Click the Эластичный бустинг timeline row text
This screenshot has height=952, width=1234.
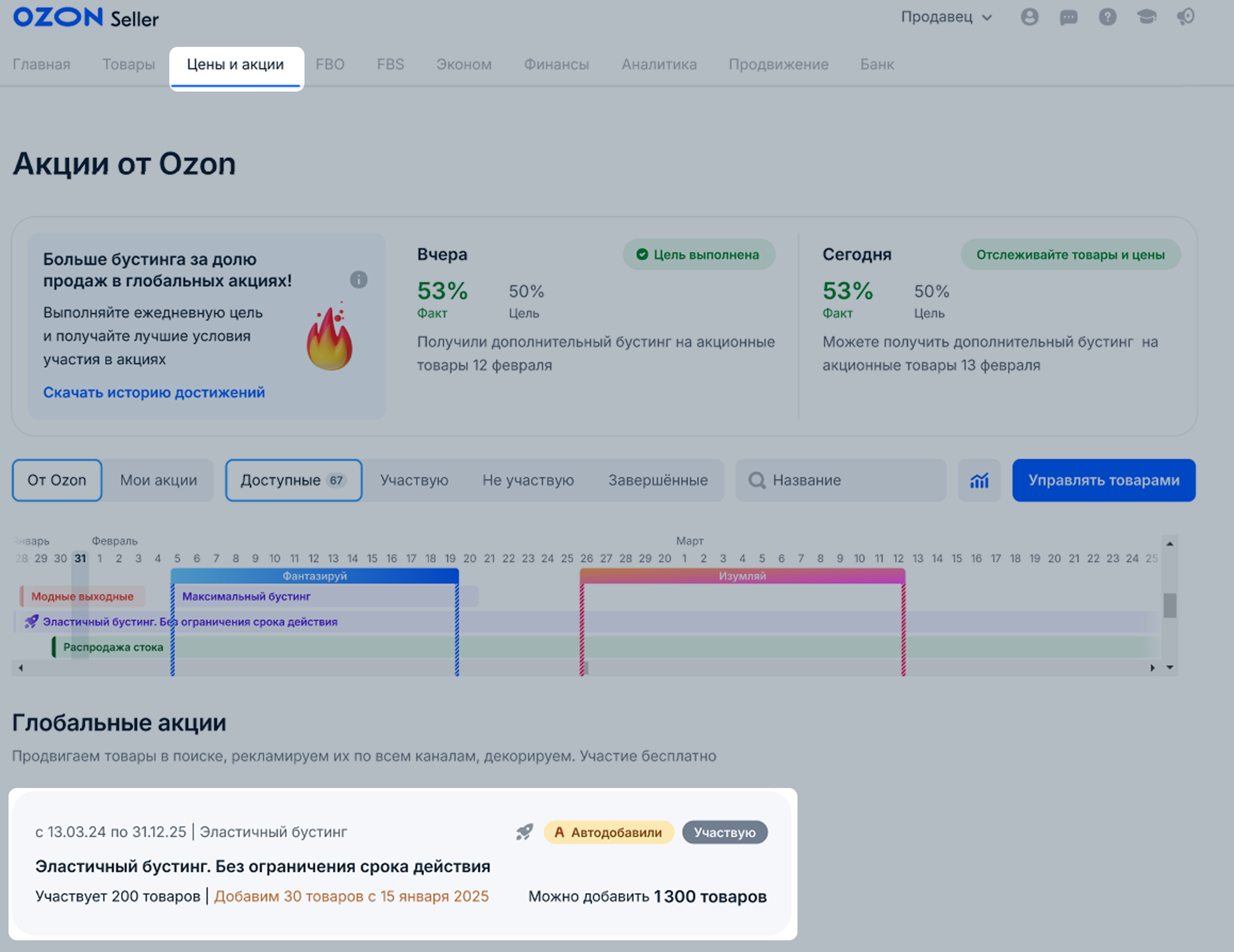191,621
